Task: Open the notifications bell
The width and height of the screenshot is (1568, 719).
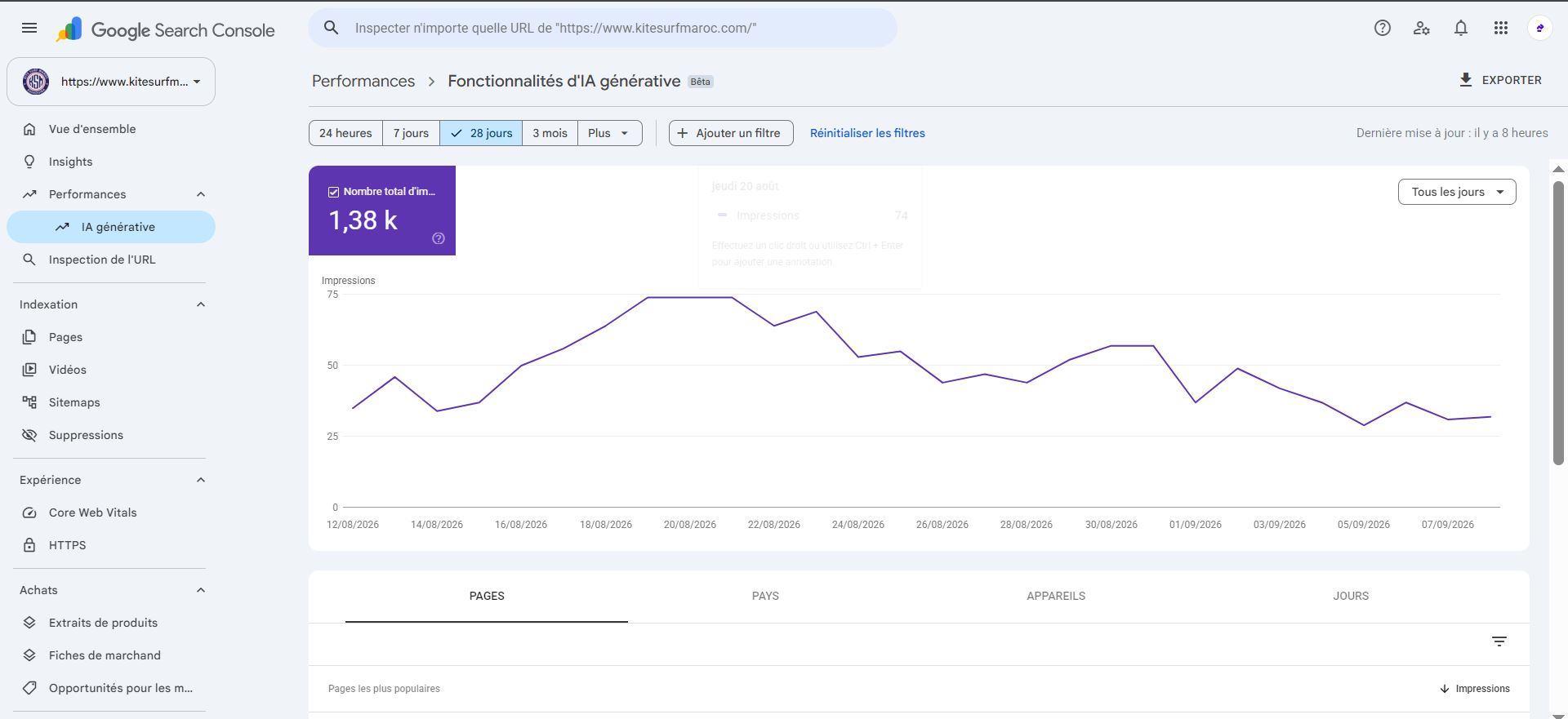Action: click(x=1460, y=28)
